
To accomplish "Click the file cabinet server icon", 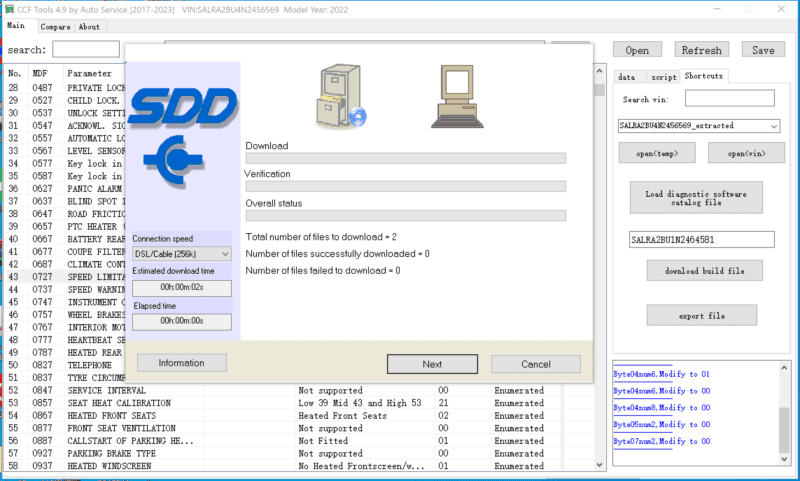I will pyautogui.click(x=341, y=96).
